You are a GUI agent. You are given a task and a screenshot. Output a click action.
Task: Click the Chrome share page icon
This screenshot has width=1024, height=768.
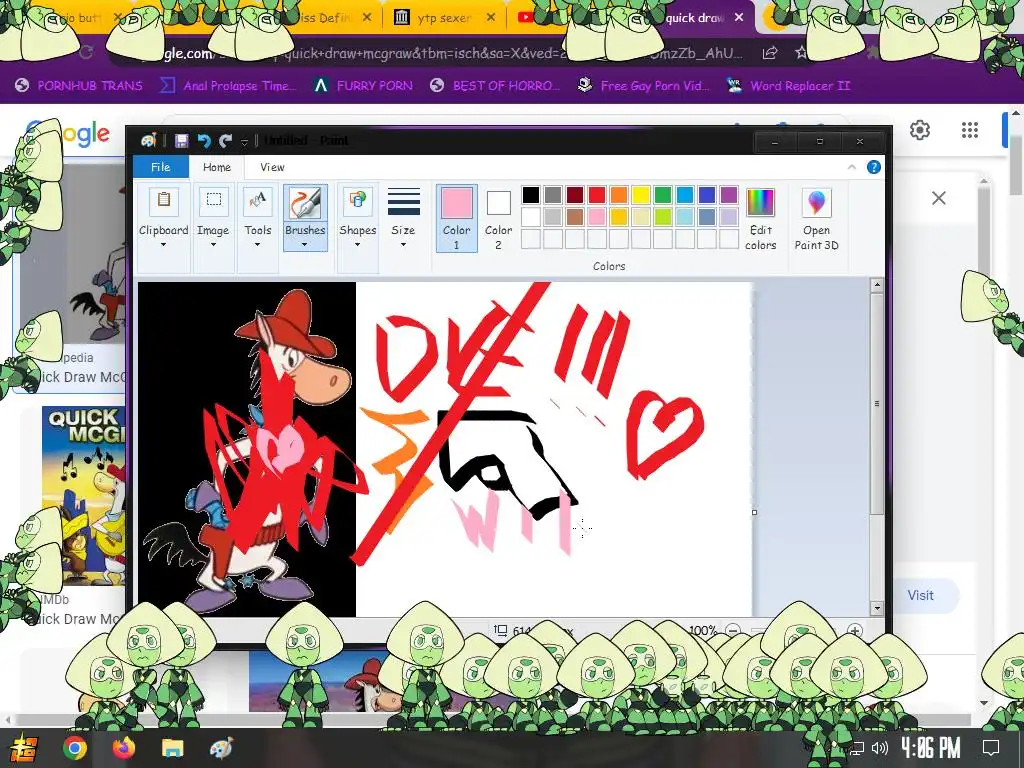click(x=770, y=53)
